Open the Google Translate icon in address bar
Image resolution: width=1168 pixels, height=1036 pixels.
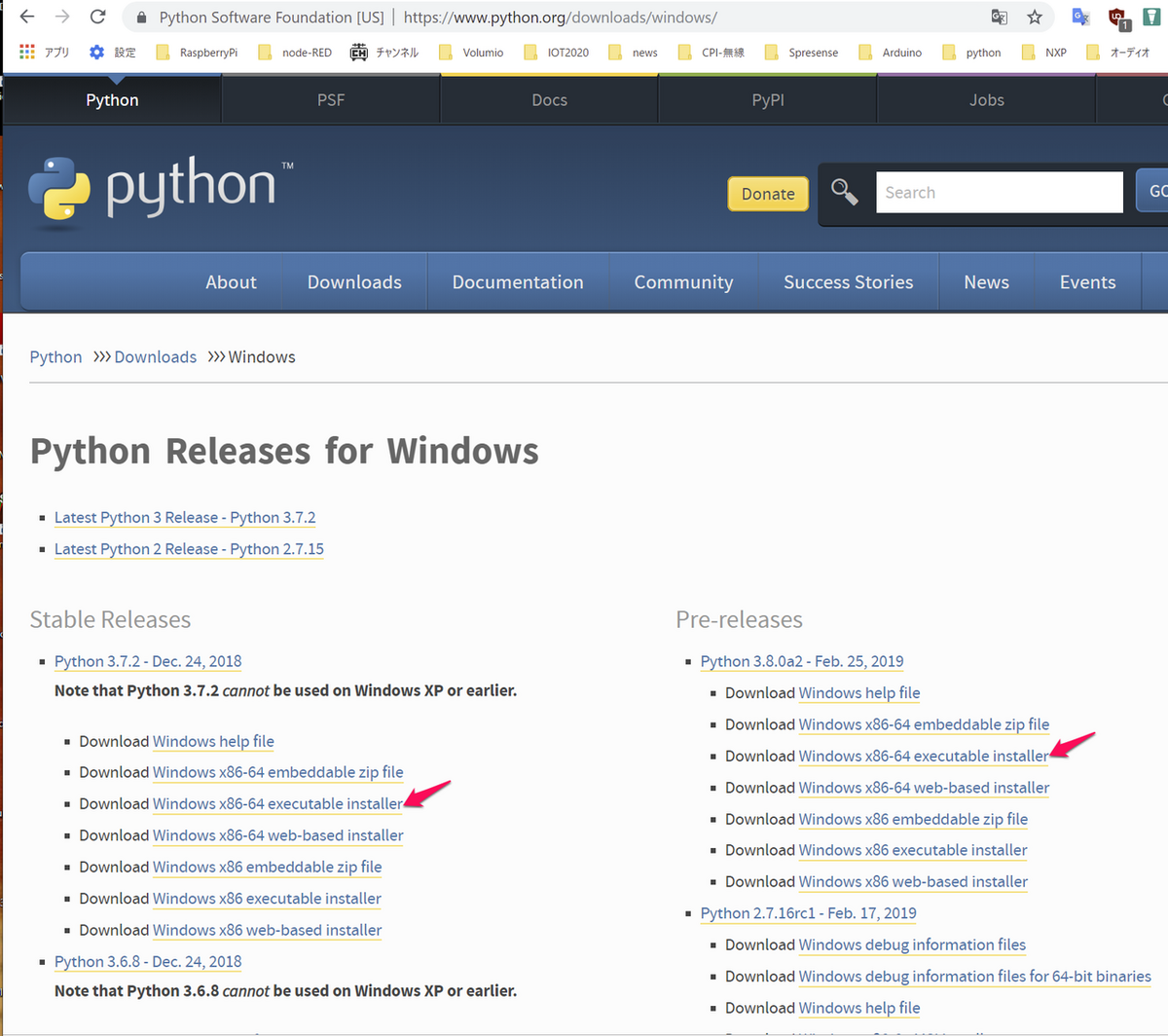pyautogui.click(x=1000, y=17)
